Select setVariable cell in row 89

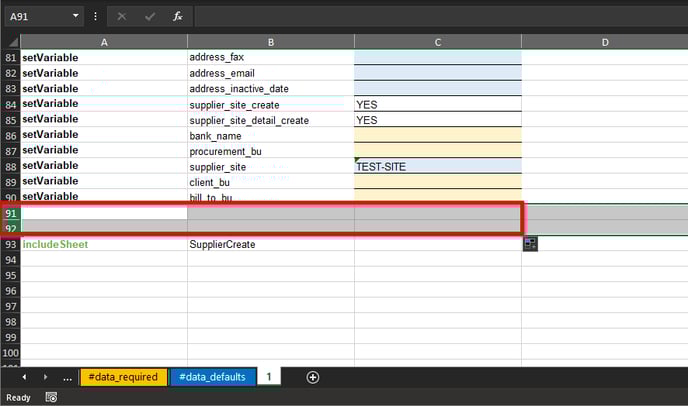pyautogui.click(x=104, y=181)
